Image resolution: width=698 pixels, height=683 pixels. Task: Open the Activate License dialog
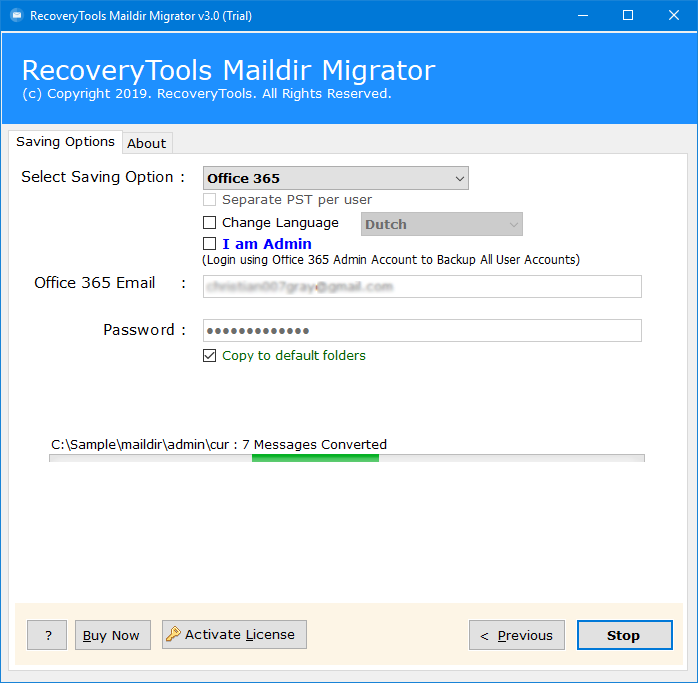(x=234, y=634)
